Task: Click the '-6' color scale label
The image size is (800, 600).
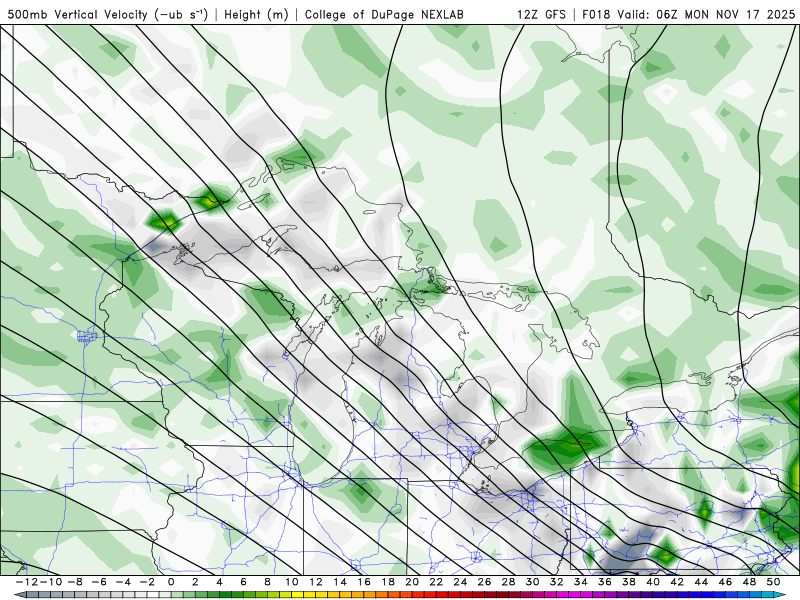Action: [x=98, y=582]
